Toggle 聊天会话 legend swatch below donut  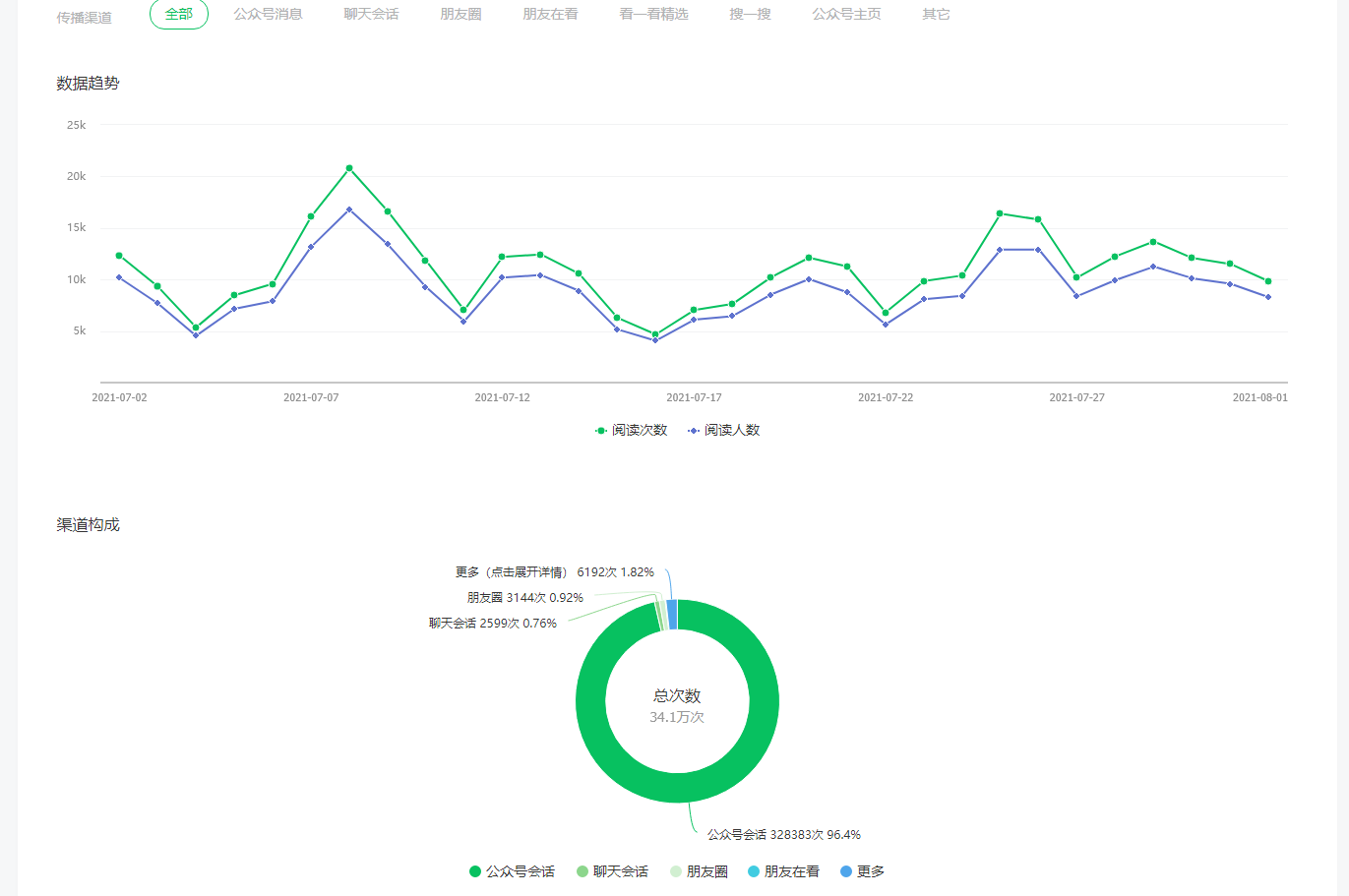coord(583,871)
